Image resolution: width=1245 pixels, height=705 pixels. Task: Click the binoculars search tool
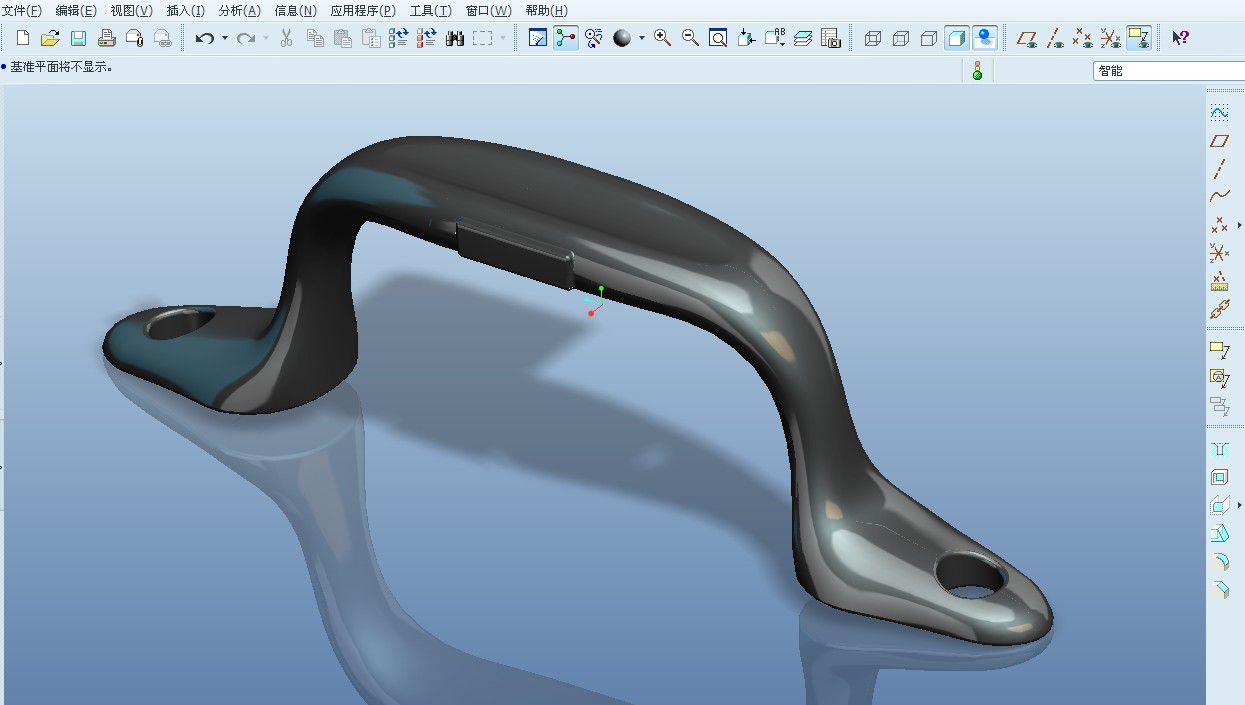point(454,38)
